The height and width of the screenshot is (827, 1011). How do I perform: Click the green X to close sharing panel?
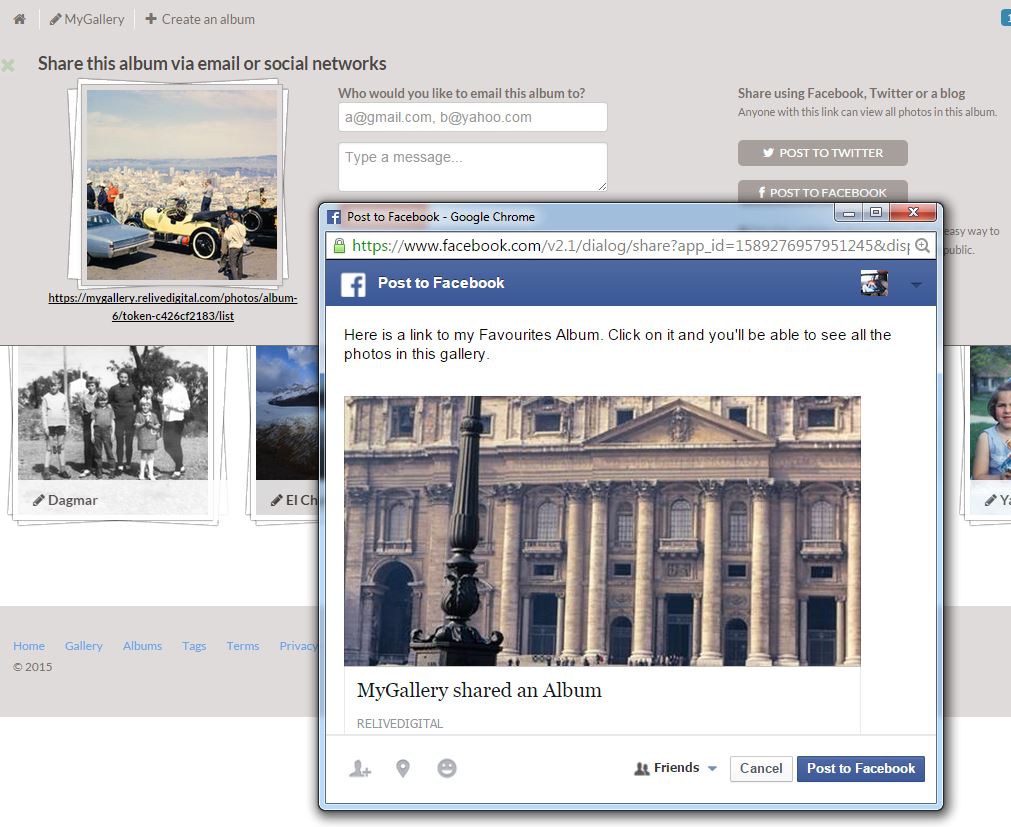click(8, 65)
